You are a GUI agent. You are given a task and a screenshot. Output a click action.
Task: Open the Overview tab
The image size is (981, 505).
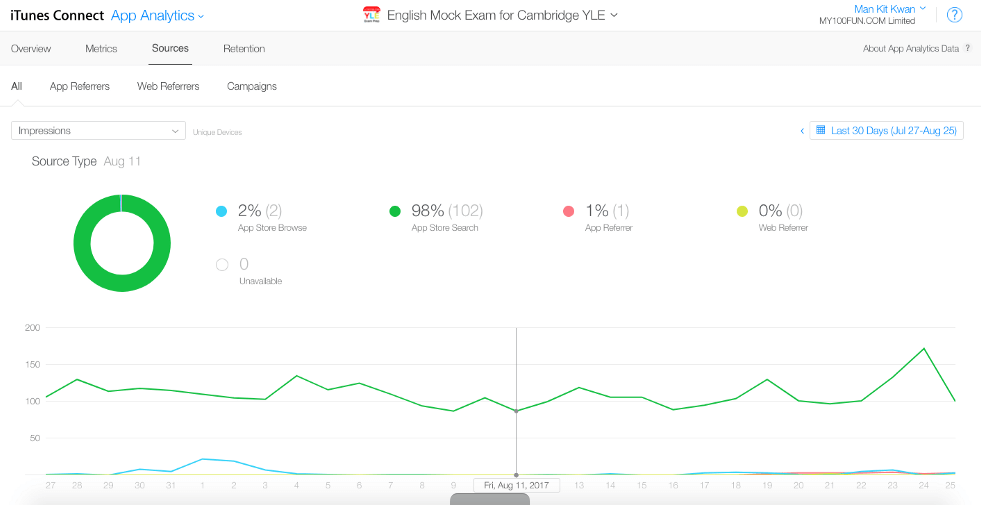click(31, 48)
